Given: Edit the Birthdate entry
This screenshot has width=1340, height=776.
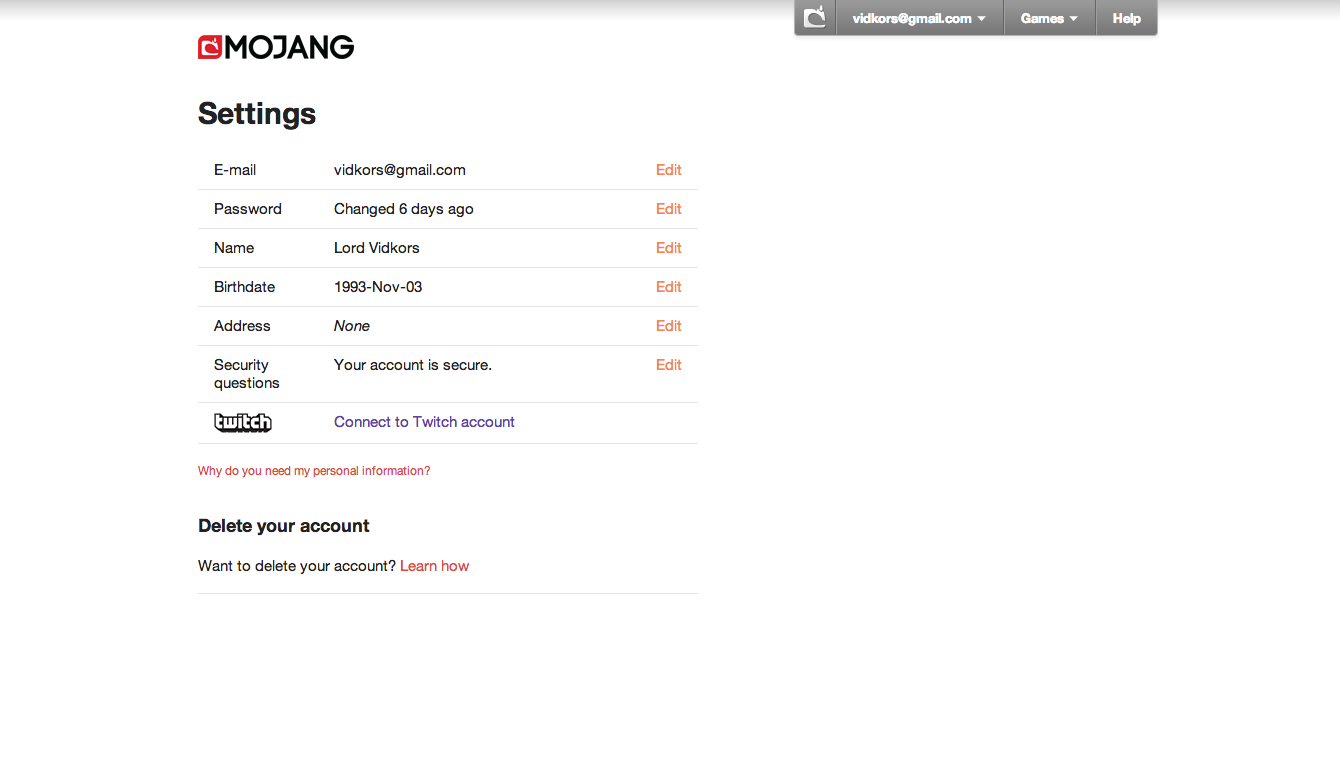Looking at the screenshot, I should coord(668,287).
